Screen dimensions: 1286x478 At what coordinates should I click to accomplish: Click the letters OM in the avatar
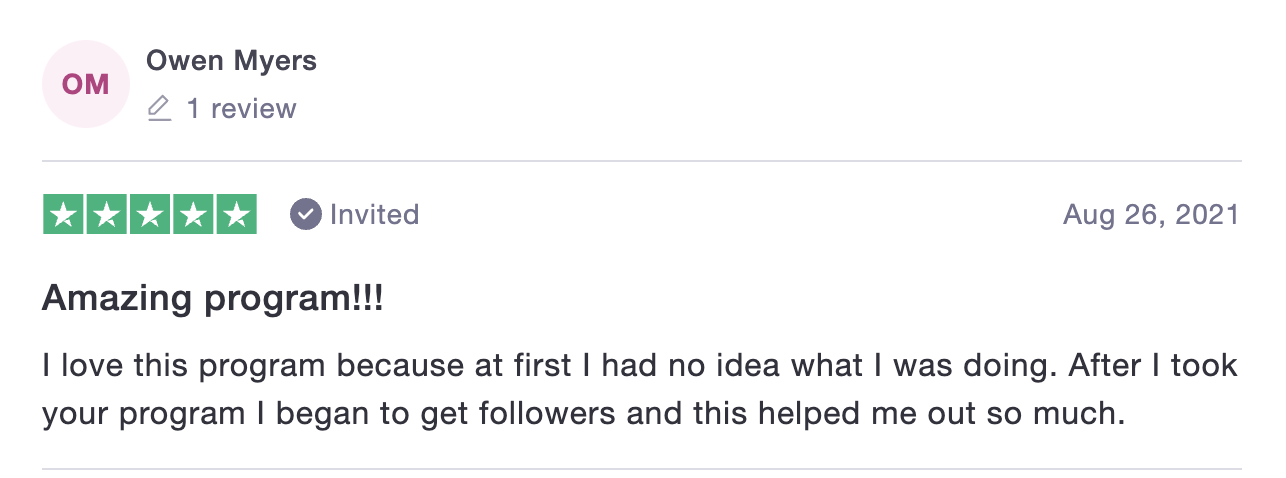[86, 84]
